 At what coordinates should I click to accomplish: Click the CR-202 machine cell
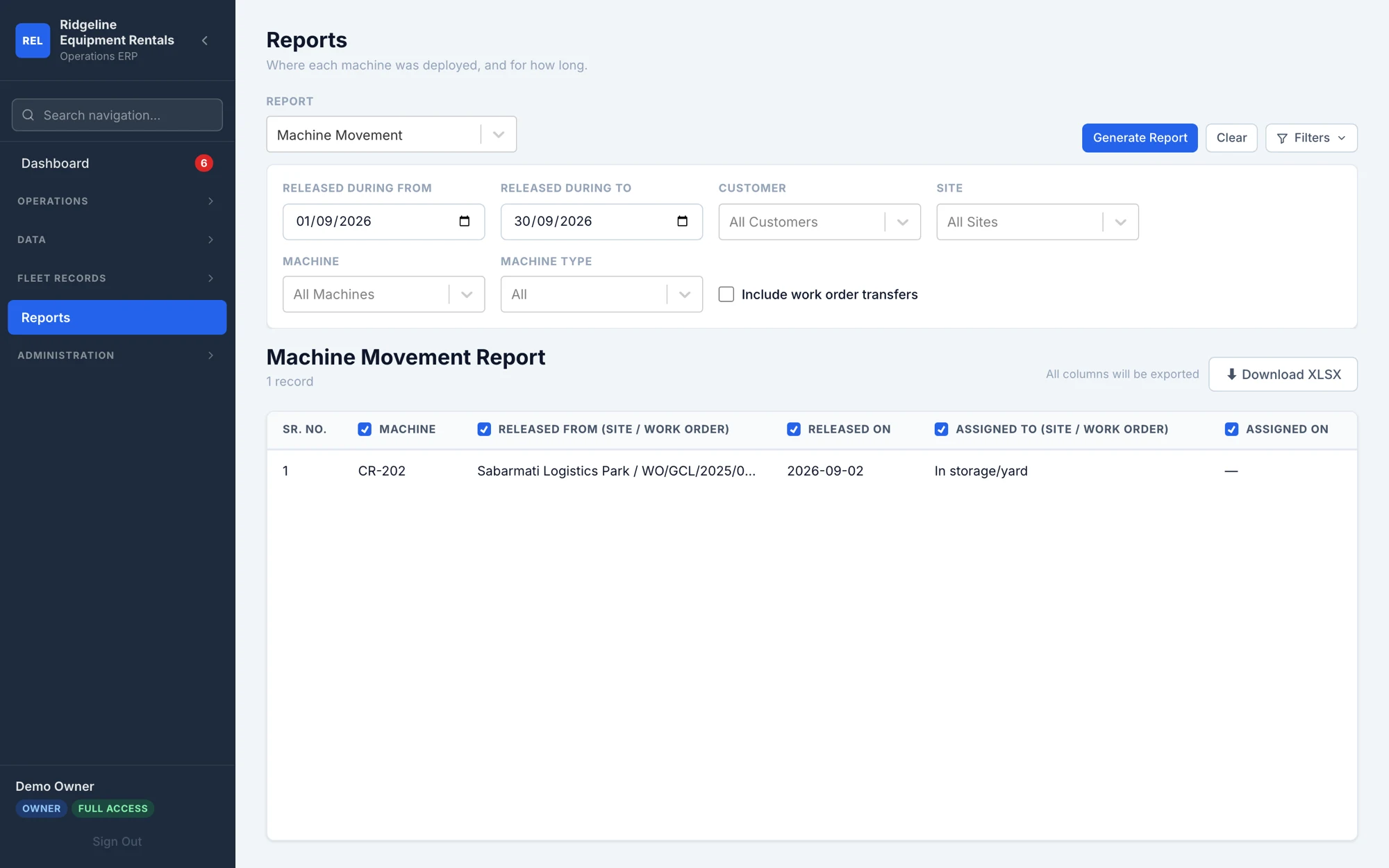click(382, 471)
